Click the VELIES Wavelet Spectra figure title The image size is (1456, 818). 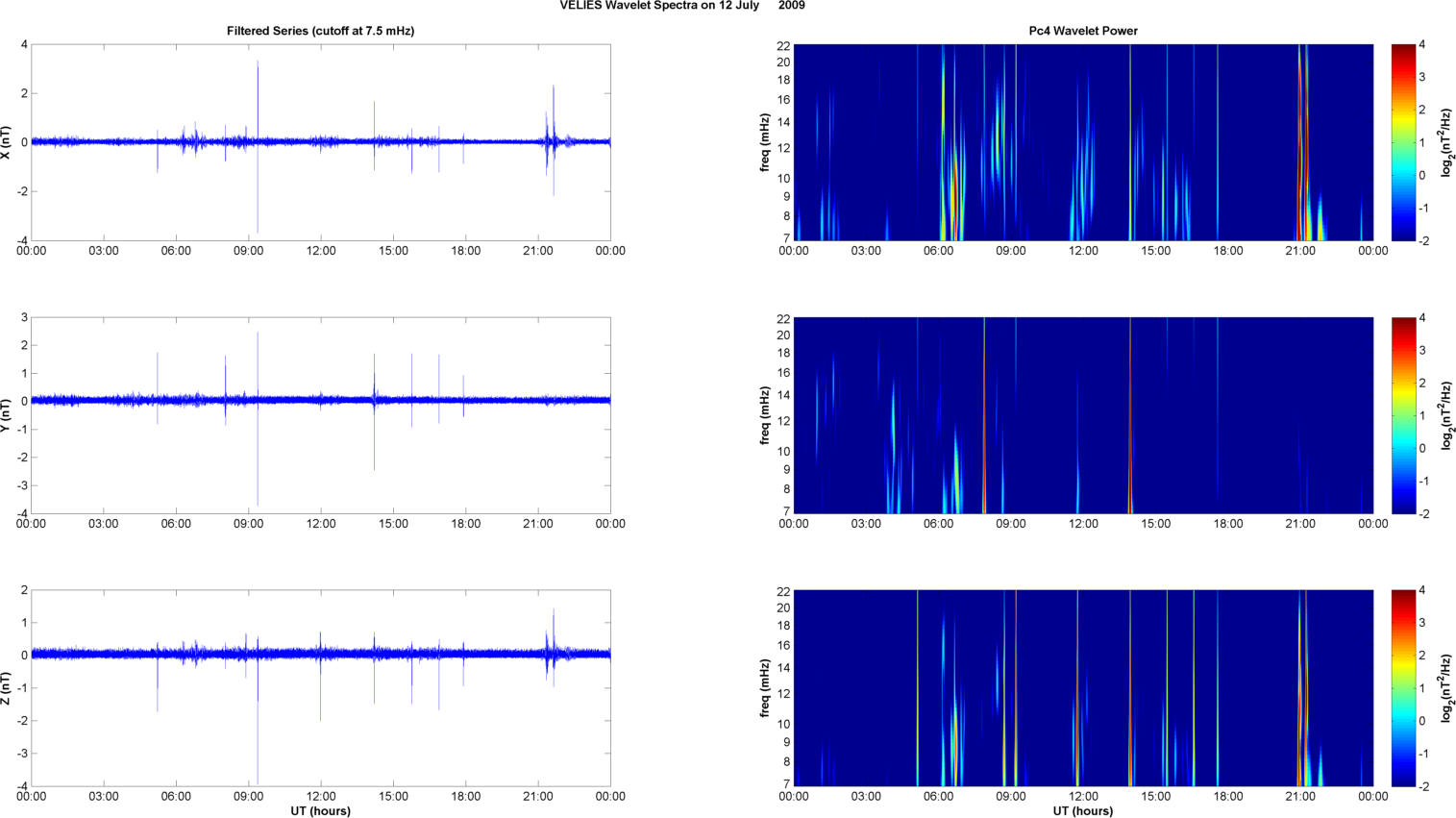click(x=682, y=6)
